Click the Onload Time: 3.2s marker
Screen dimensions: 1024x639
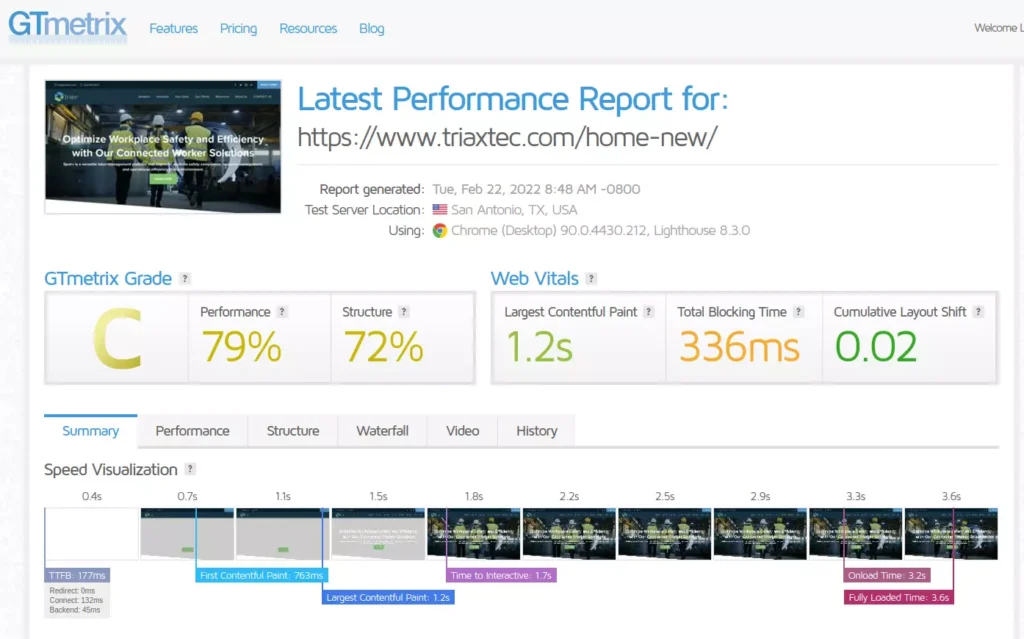(x=887, y=576)
